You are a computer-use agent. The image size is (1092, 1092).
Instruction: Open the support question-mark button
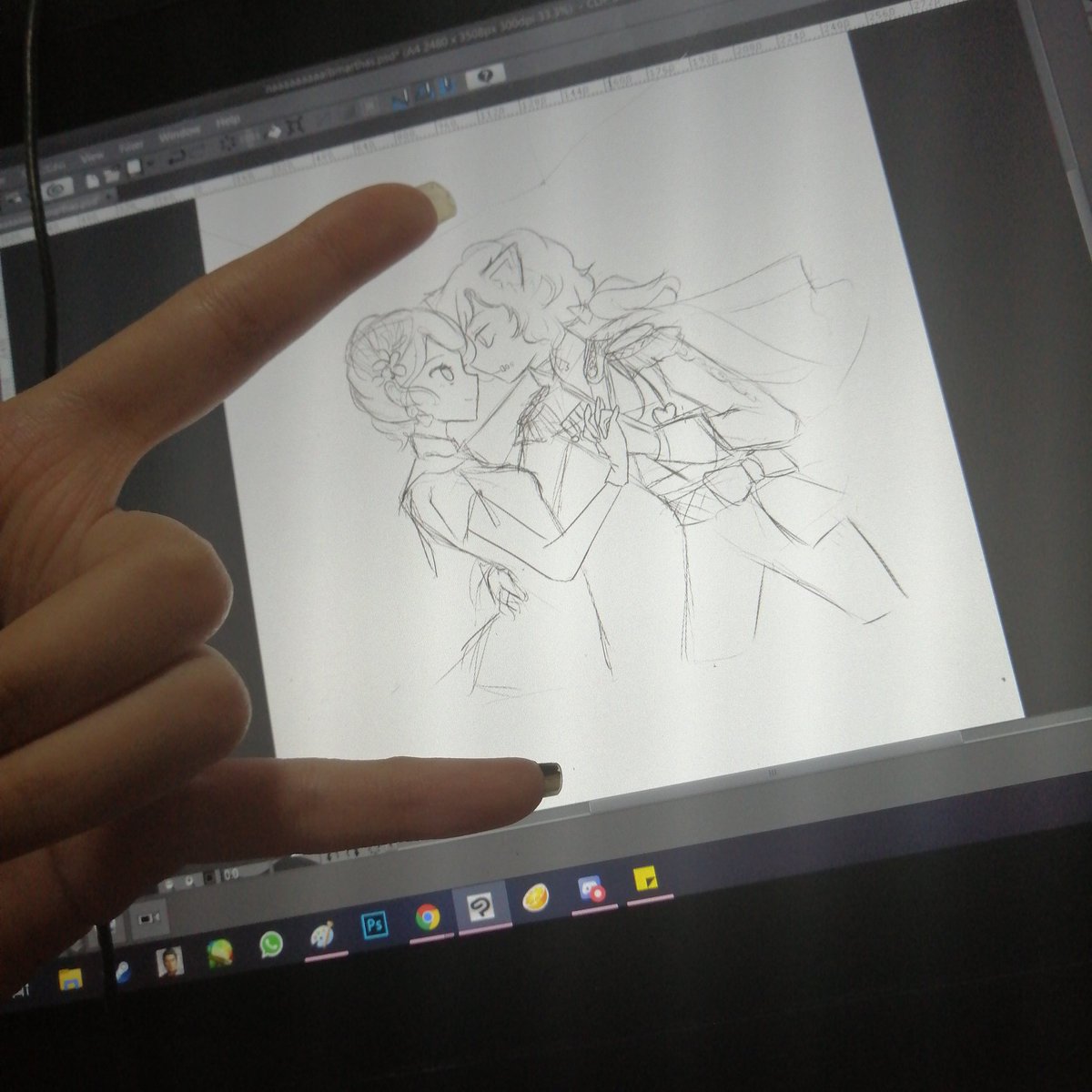(486, 75)
